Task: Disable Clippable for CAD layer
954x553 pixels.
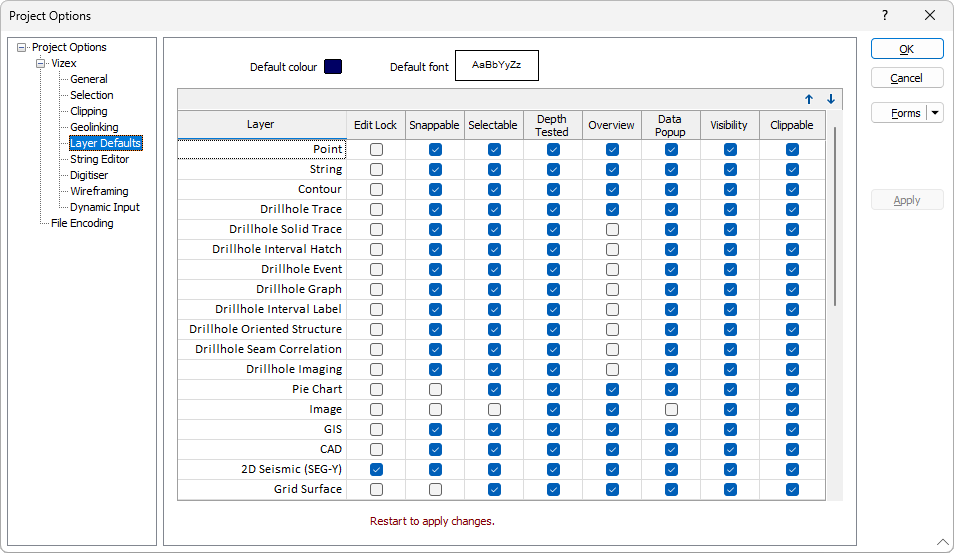Action: pyautogui.click(x=792, y=450)
